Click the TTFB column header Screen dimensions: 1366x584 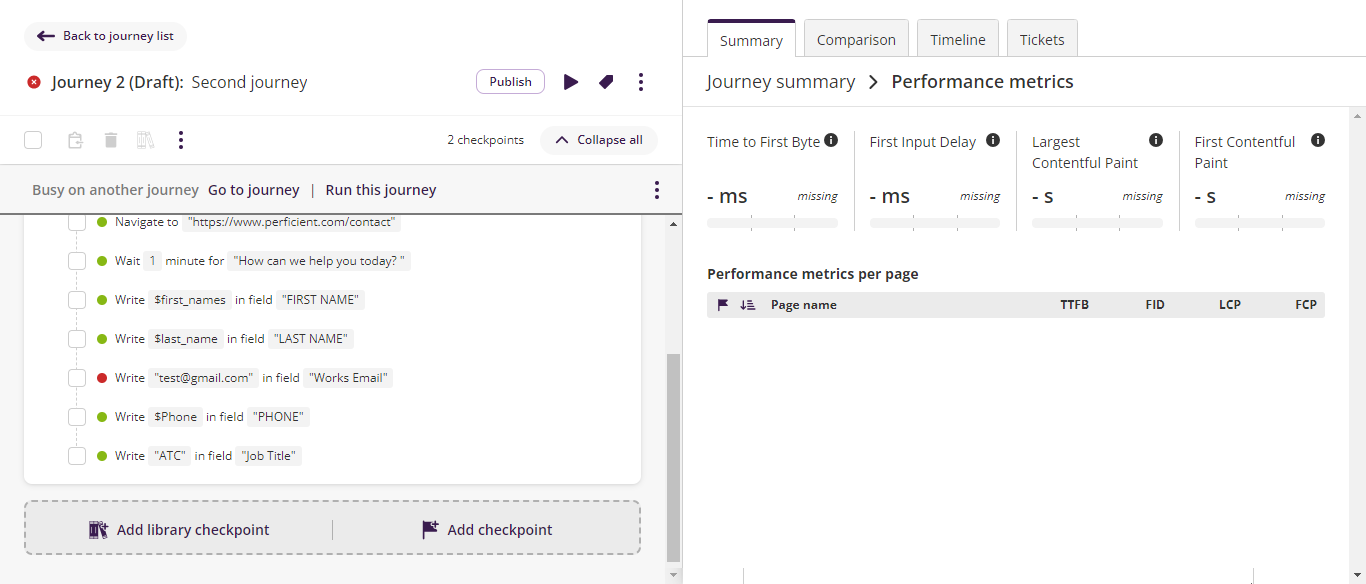[1075, 305]
